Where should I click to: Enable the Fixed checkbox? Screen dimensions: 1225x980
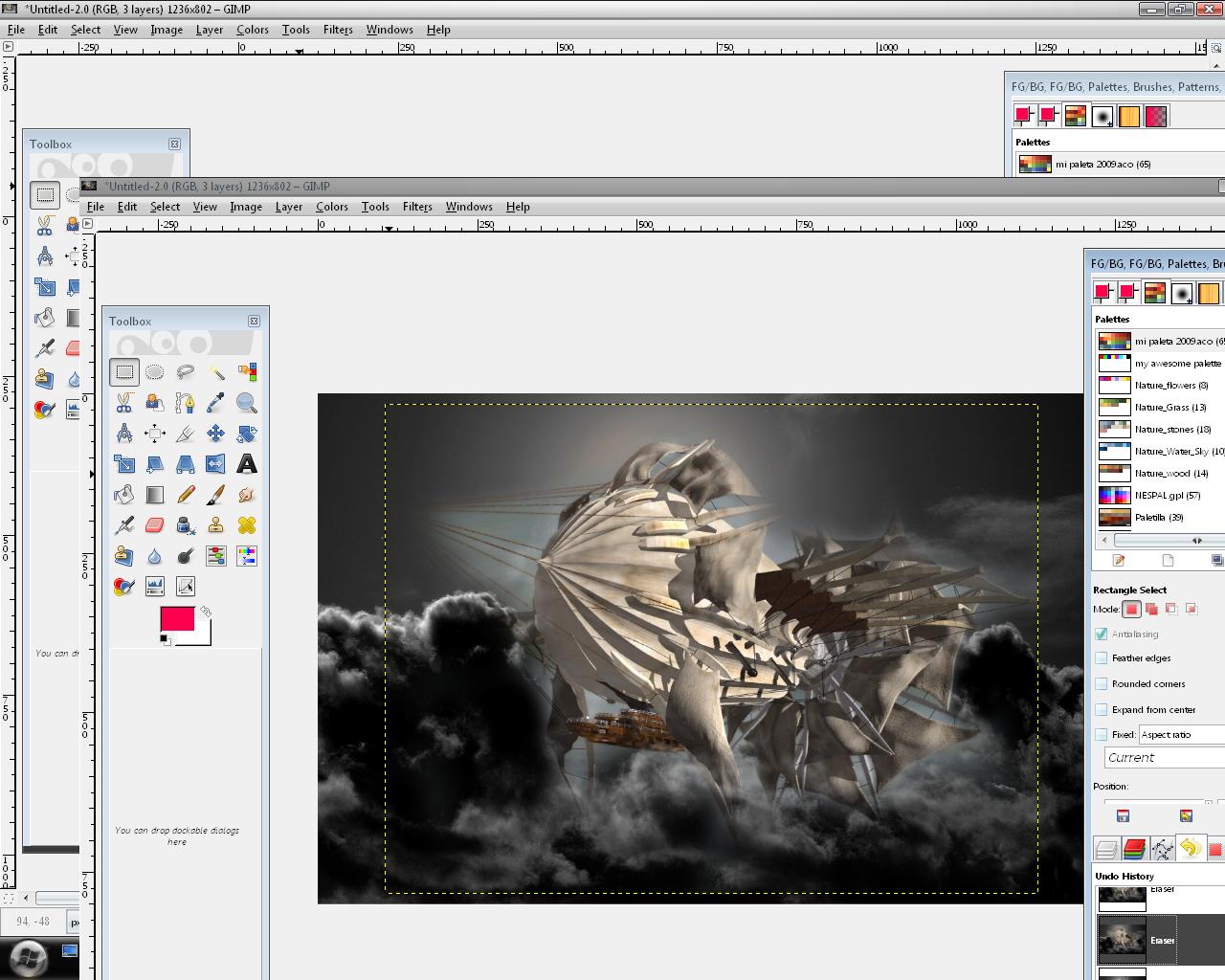coord(1102,735)
